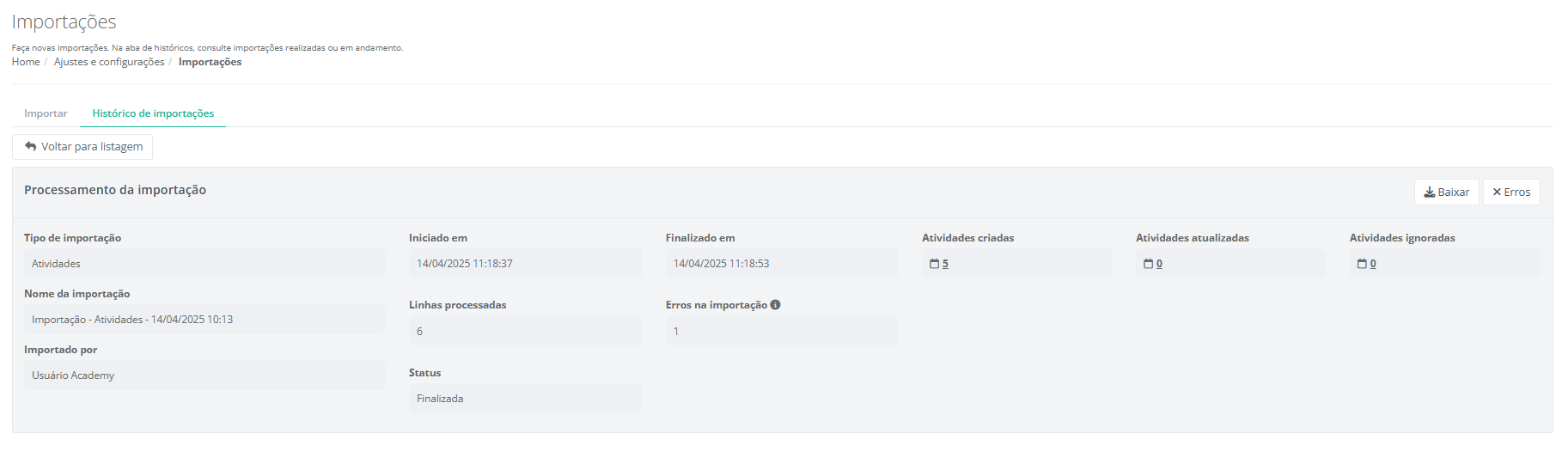Switch to the Importar tab
Image resolution: width=1568 pixels, height=458 pixels.
point(46,113)
